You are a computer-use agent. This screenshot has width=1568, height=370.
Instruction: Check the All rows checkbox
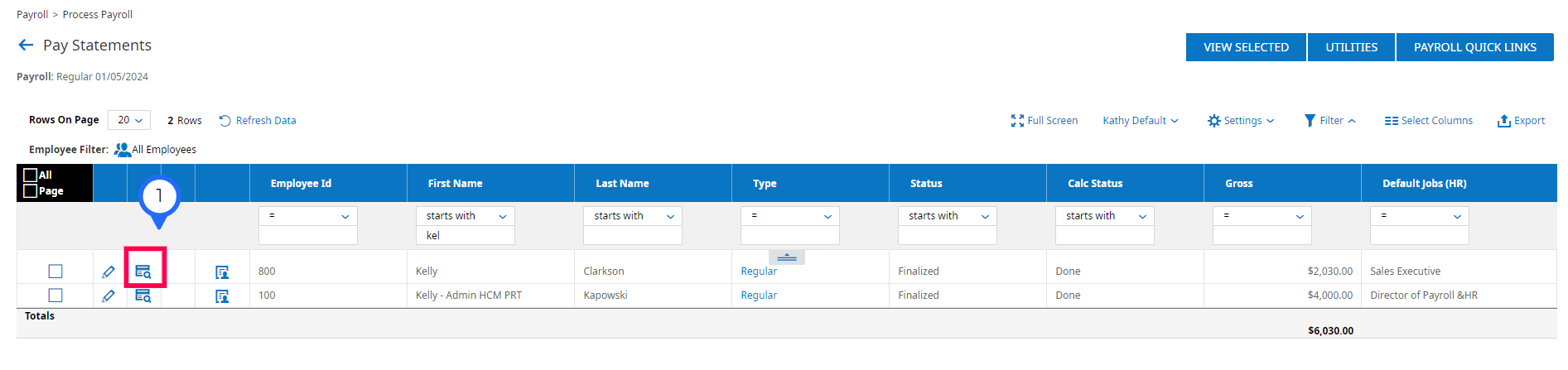click(x=31, y=175)
